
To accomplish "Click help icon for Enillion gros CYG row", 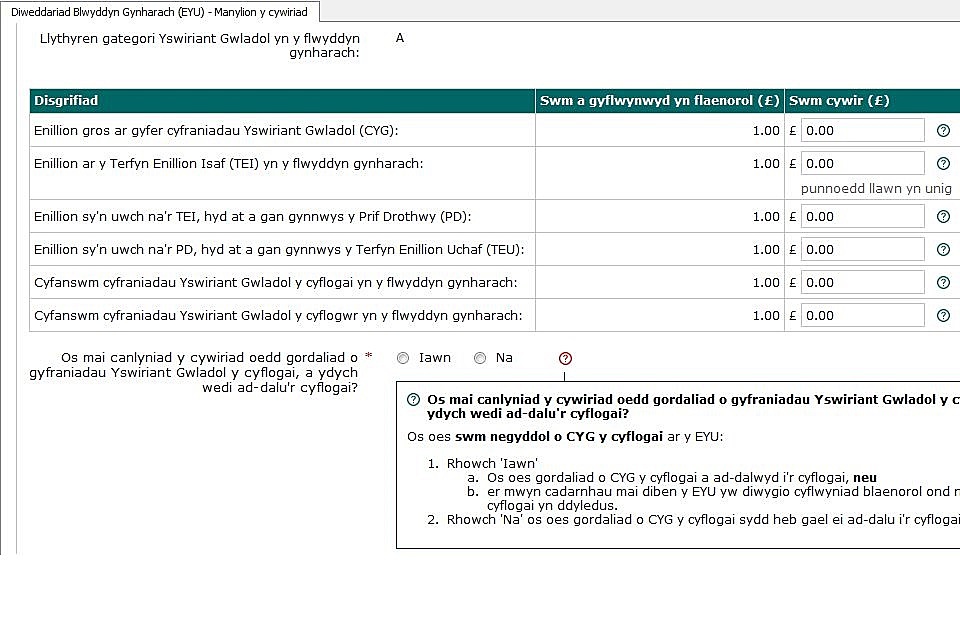I will pyautogui.click(x=943, y=131).
